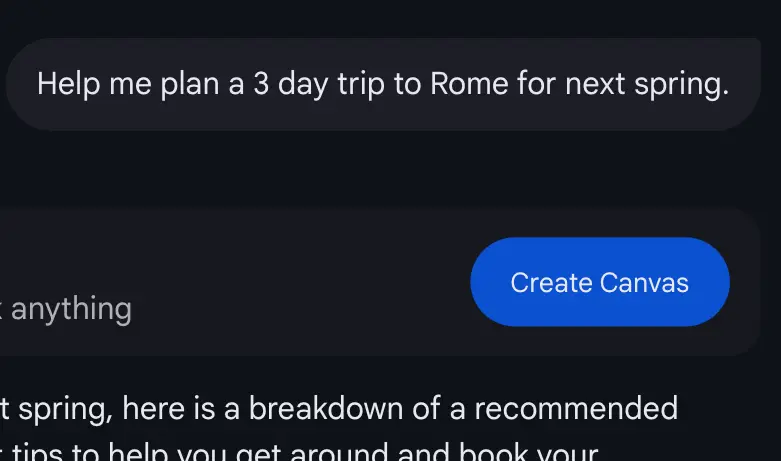The image size is (781, 461).
Task: Click 'spring, here is a' response text
Action: tap(120, 409)
